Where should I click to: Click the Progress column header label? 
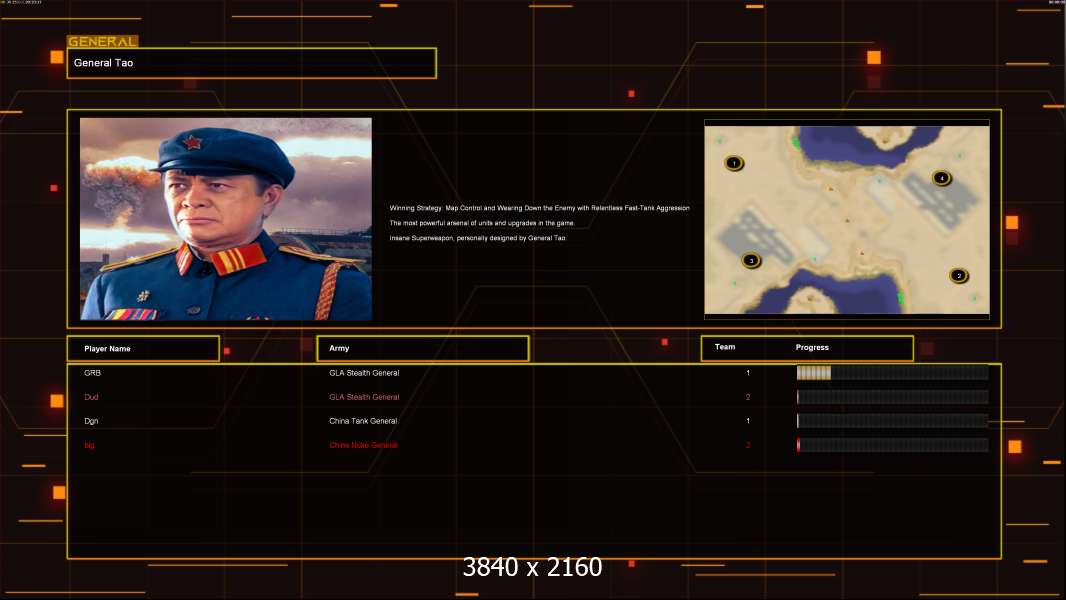click(x=812, y=347)
